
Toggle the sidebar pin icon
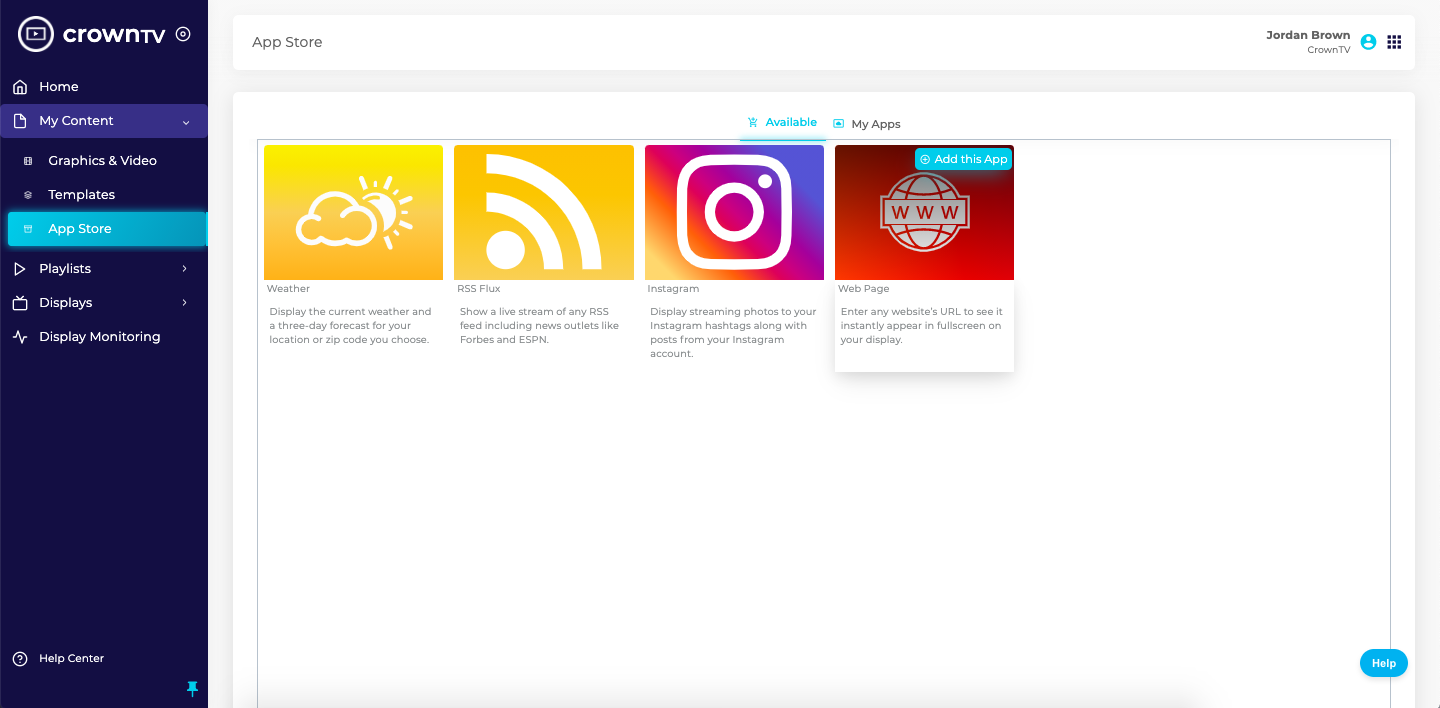click(x=193, y=689)
